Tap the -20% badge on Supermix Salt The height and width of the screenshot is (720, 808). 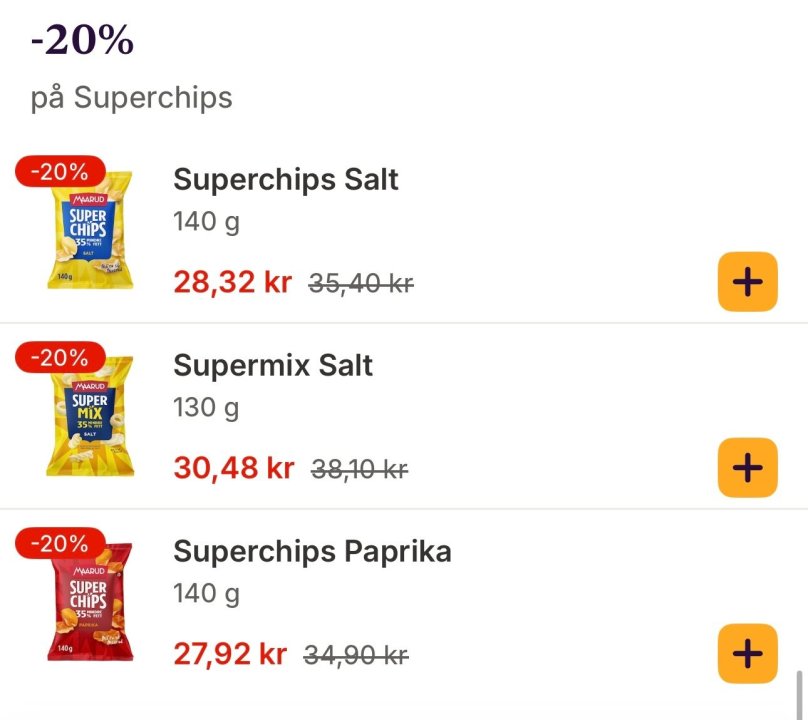[59, 357]
